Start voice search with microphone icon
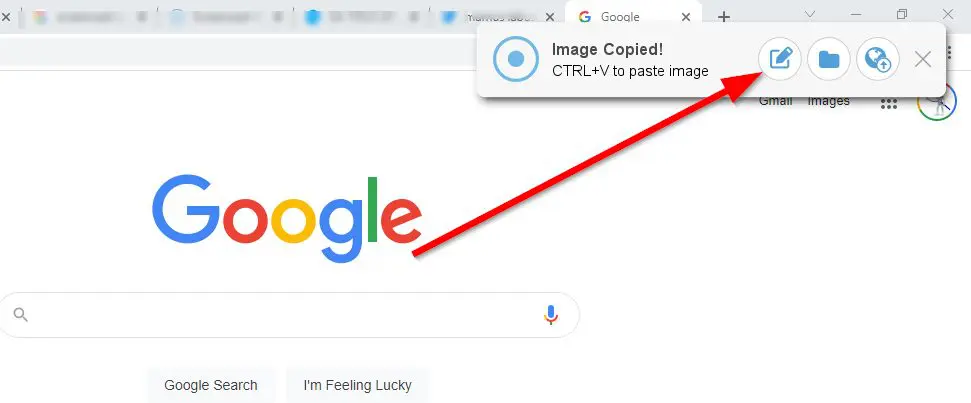 tap(551, 315)
